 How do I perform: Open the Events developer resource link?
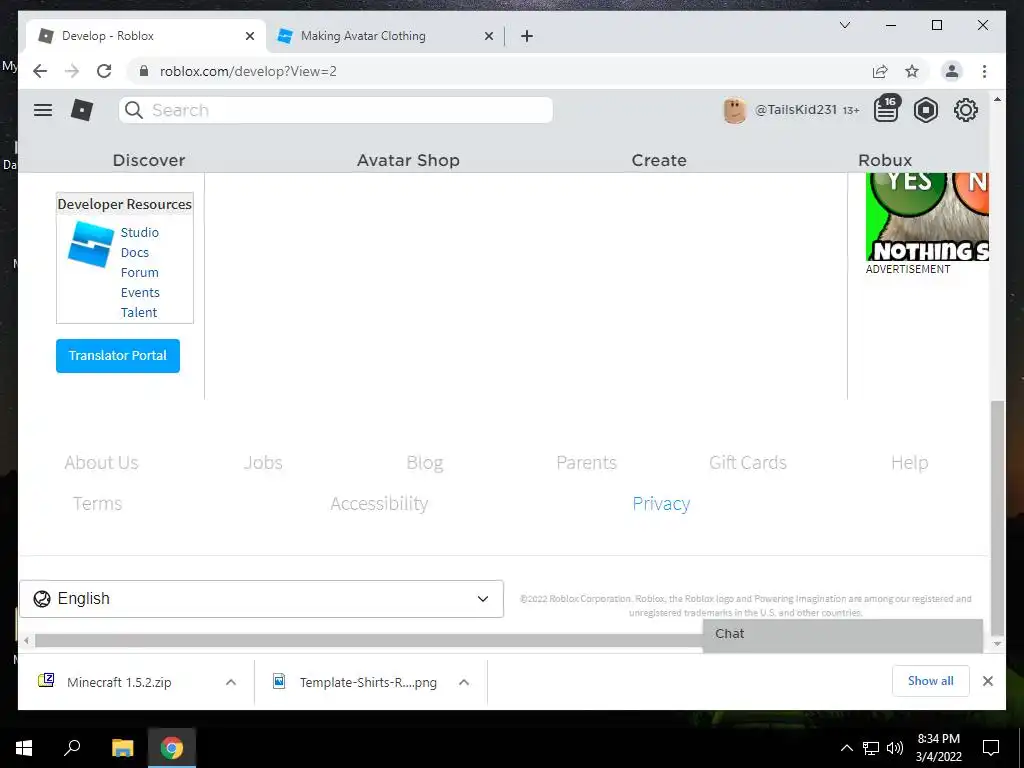(140, 293)
